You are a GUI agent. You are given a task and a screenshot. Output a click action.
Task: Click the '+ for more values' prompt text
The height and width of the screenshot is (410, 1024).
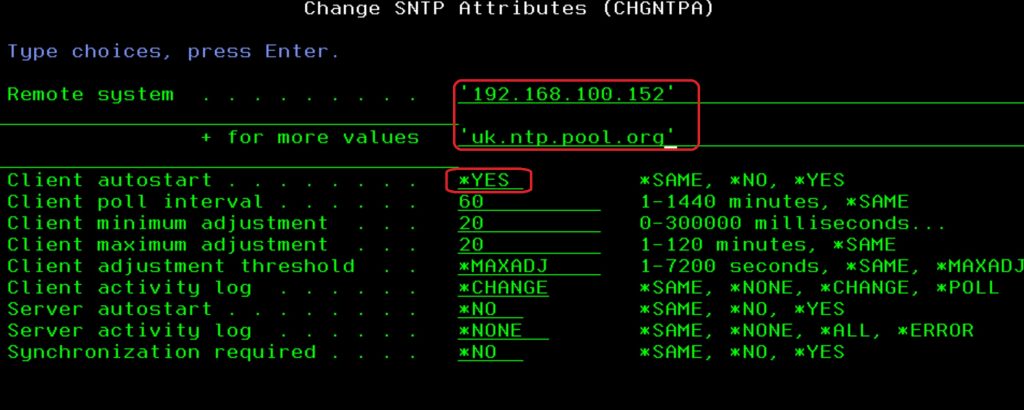310,138
